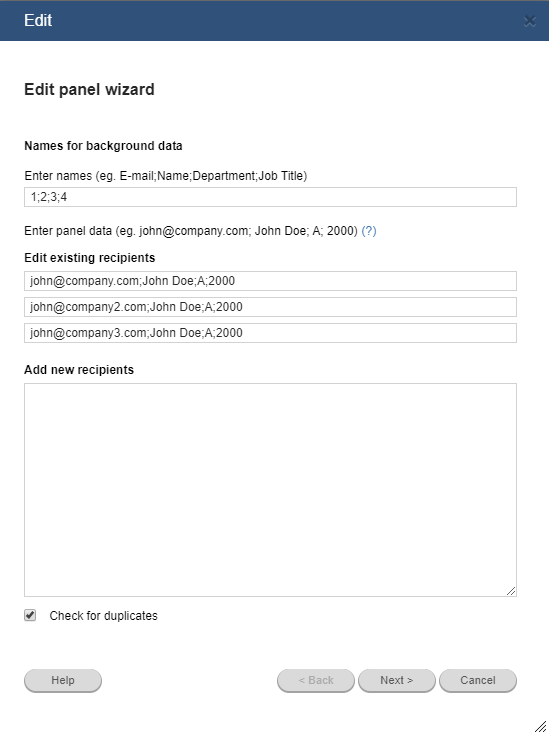The image size is (549, 733).
Task: Grab the text area resize handle
Action: [x=511, y=591]
